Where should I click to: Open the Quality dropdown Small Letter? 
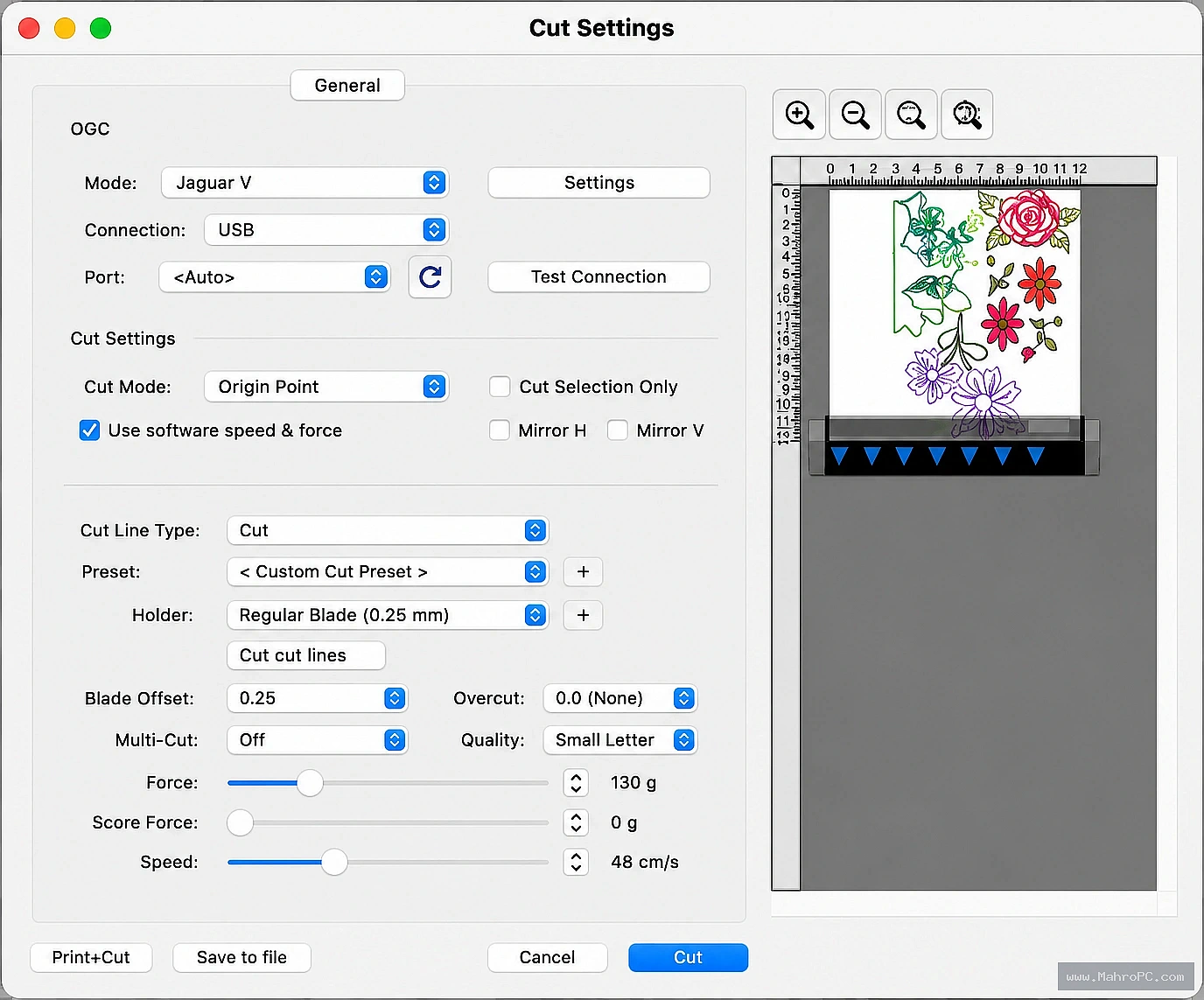[620, 740]
